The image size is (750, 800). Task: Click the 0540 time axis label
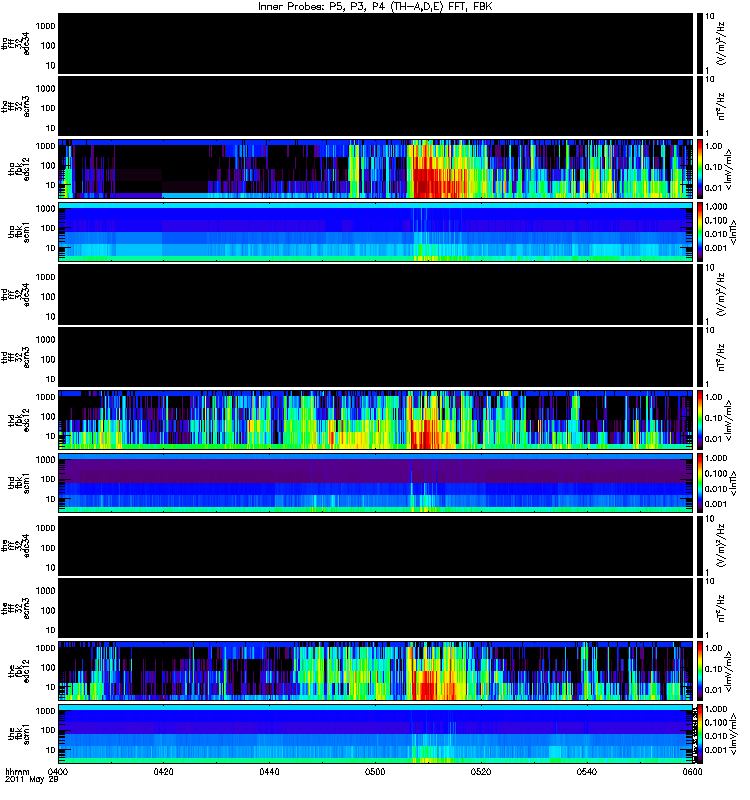point(587,771)
